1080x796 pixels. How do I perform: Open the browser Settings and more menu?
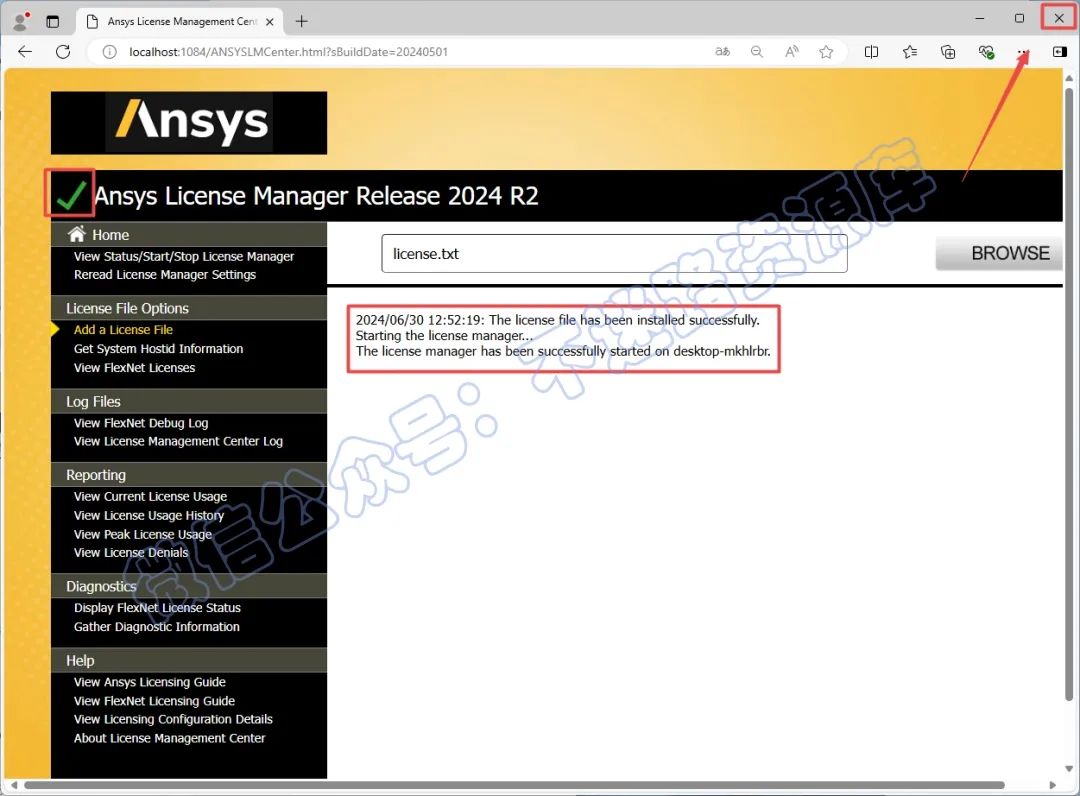tap(1024, 52)
